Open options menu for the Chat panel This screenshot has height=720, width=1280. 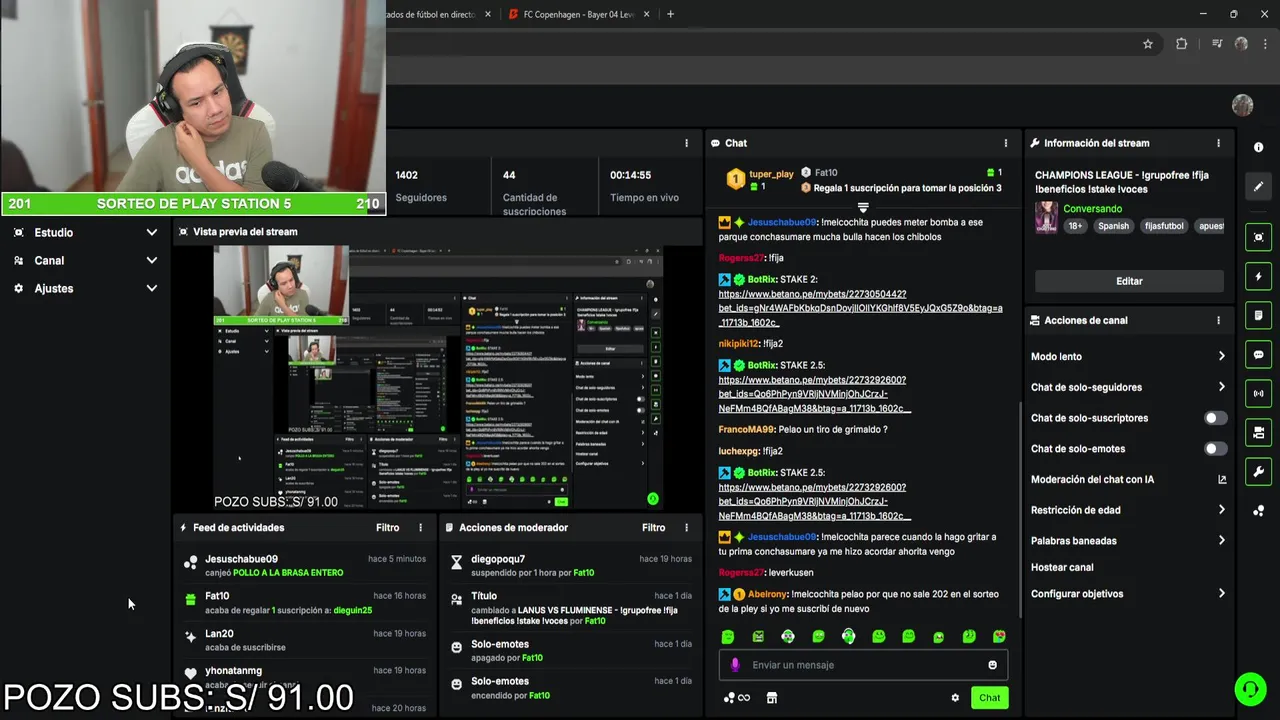point(1006,143)
